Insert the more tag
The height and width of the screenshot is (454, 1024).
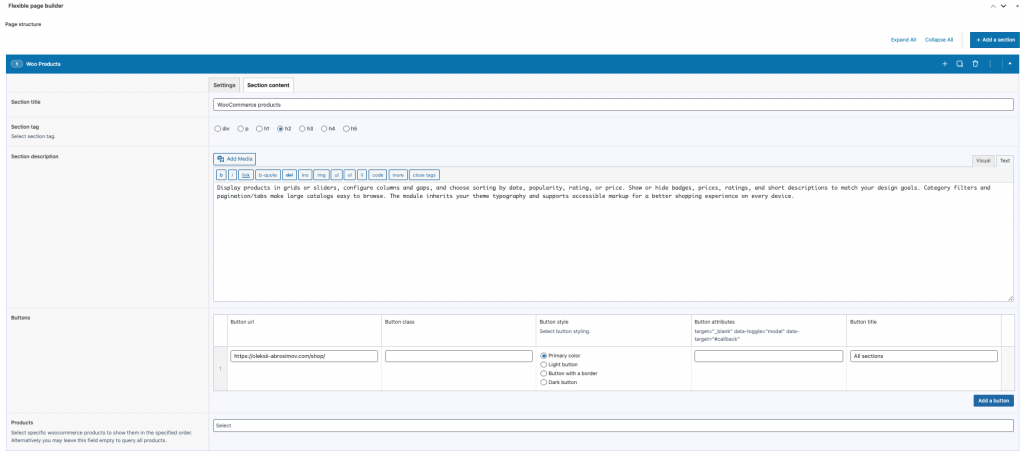pos(398,175)
